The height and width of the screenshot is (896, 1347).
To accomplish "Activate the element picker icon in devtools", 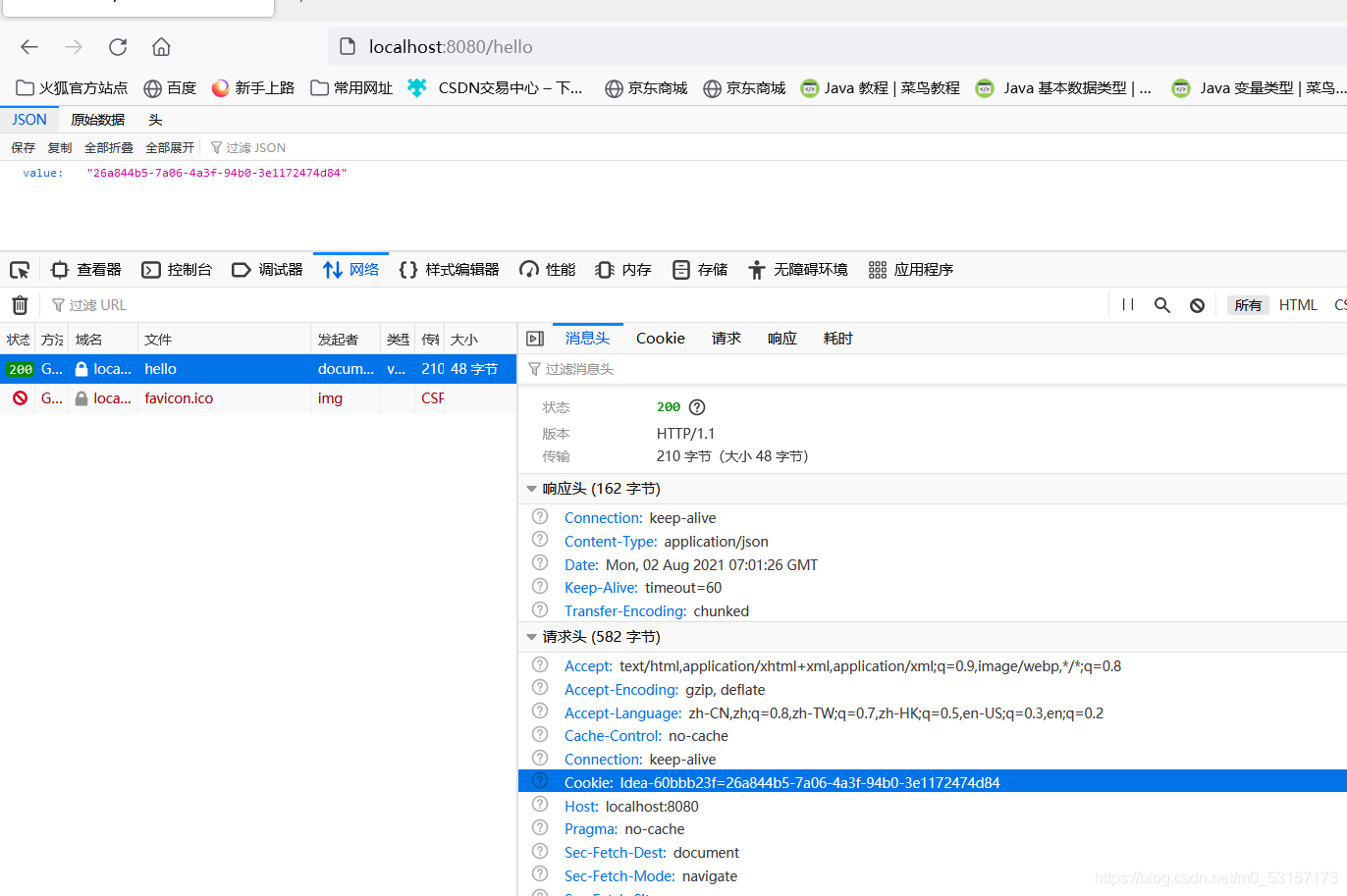I will [20, 270].
